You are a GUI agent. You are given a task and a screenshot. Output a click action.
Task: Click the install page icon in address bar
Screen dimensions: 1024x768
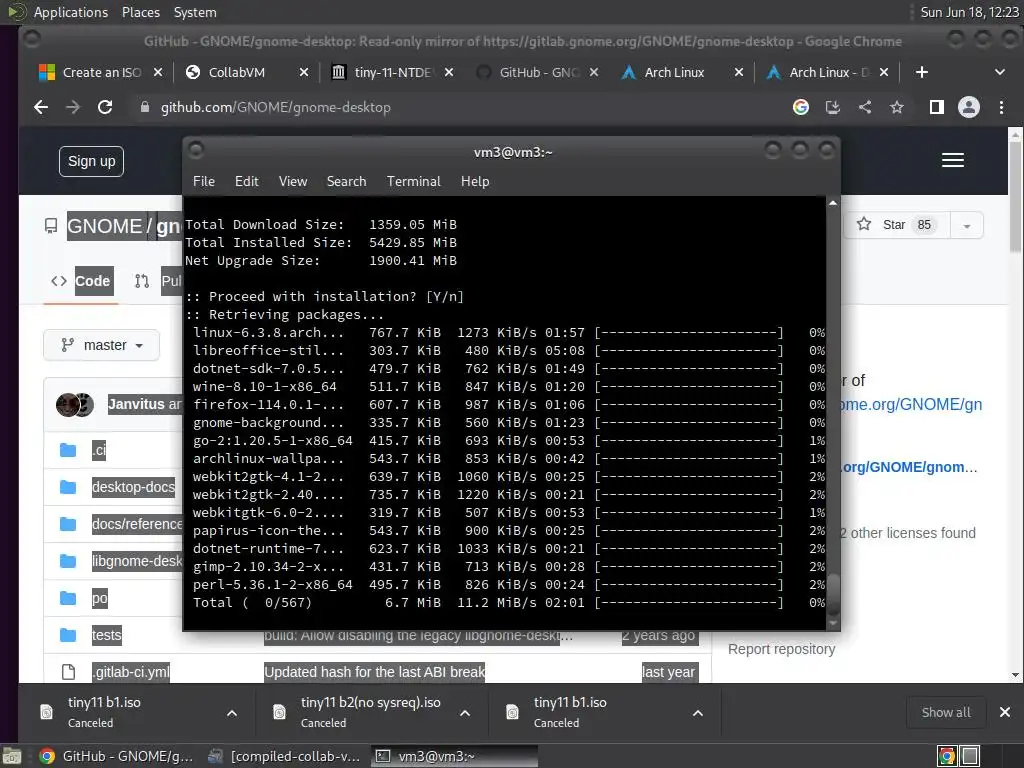pos(833,107)
